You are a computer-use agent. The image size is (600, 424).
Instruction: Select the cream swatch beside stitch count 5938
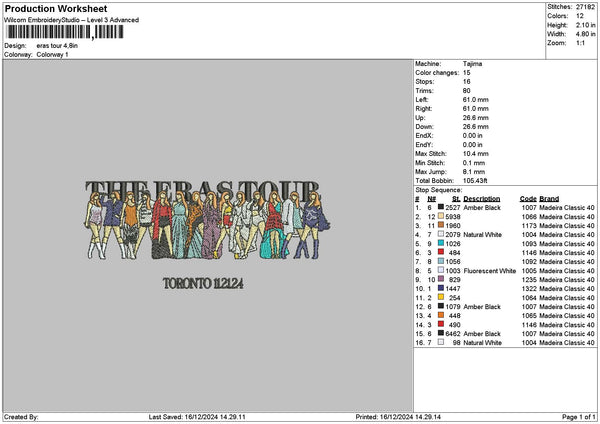(441, 216)
